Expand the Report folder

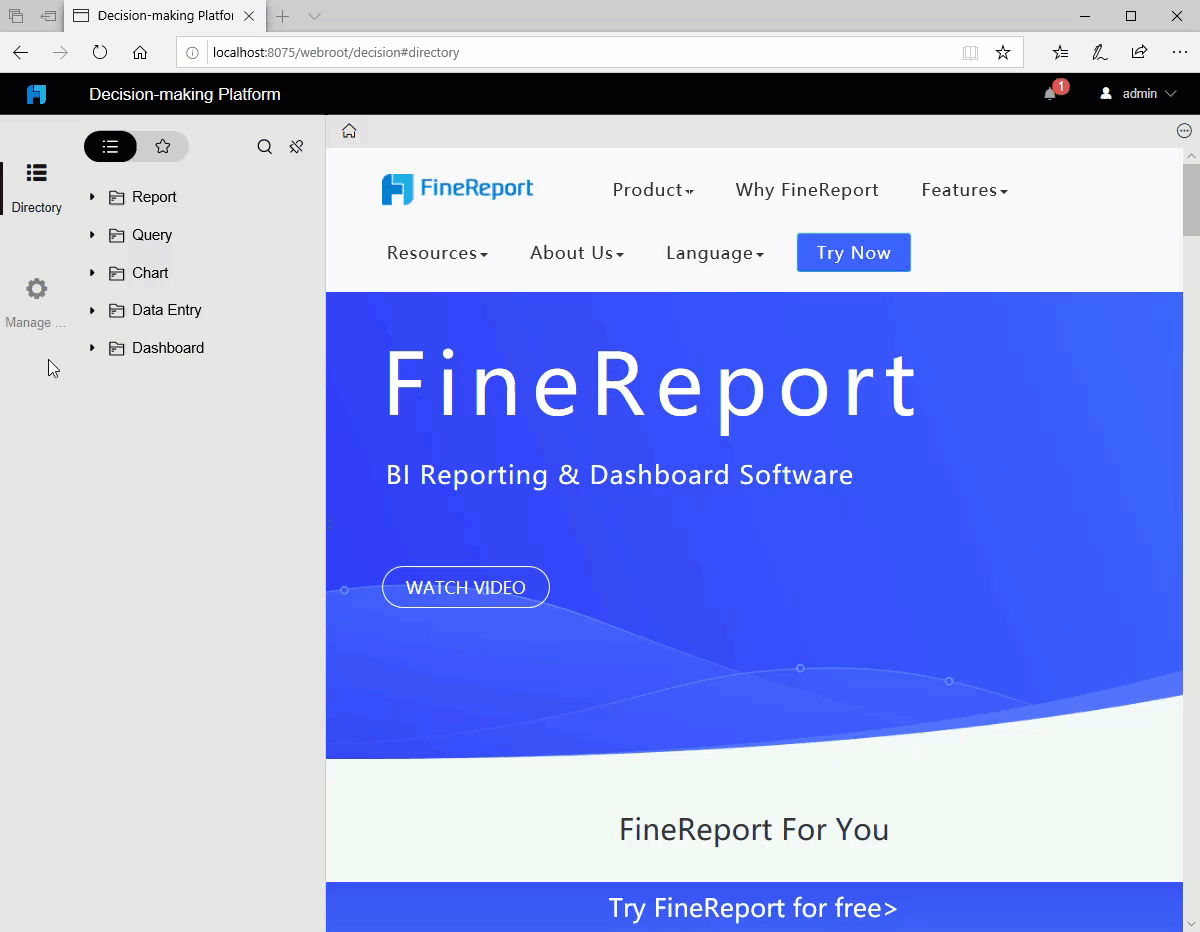click(91, 197)
